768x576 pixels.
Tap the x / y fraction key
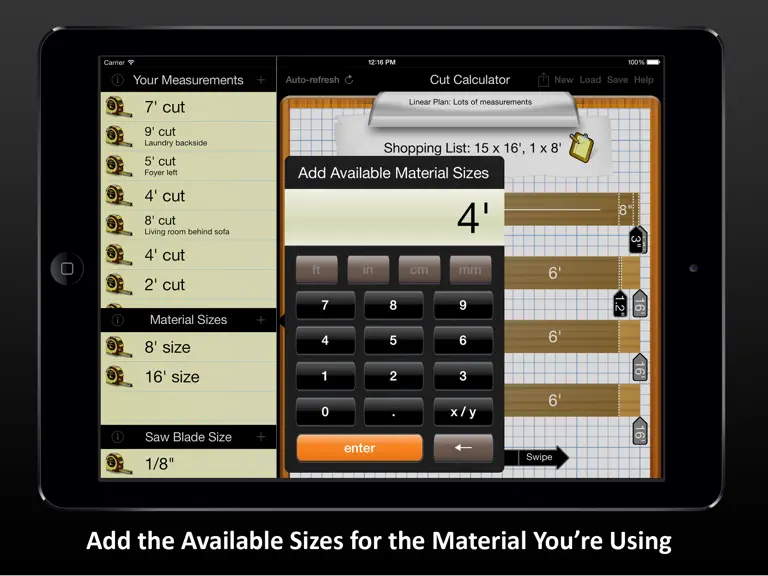[463, 411]
